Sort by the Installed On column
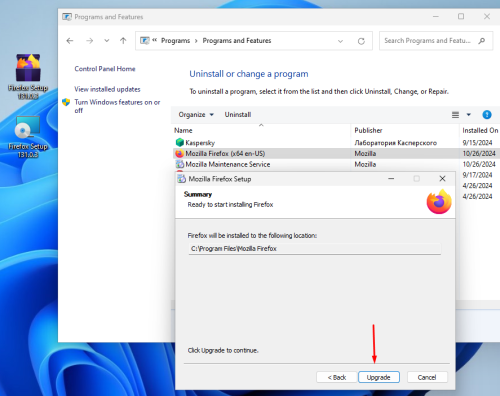This screenshot has width=500, height=396. point(480,130)
